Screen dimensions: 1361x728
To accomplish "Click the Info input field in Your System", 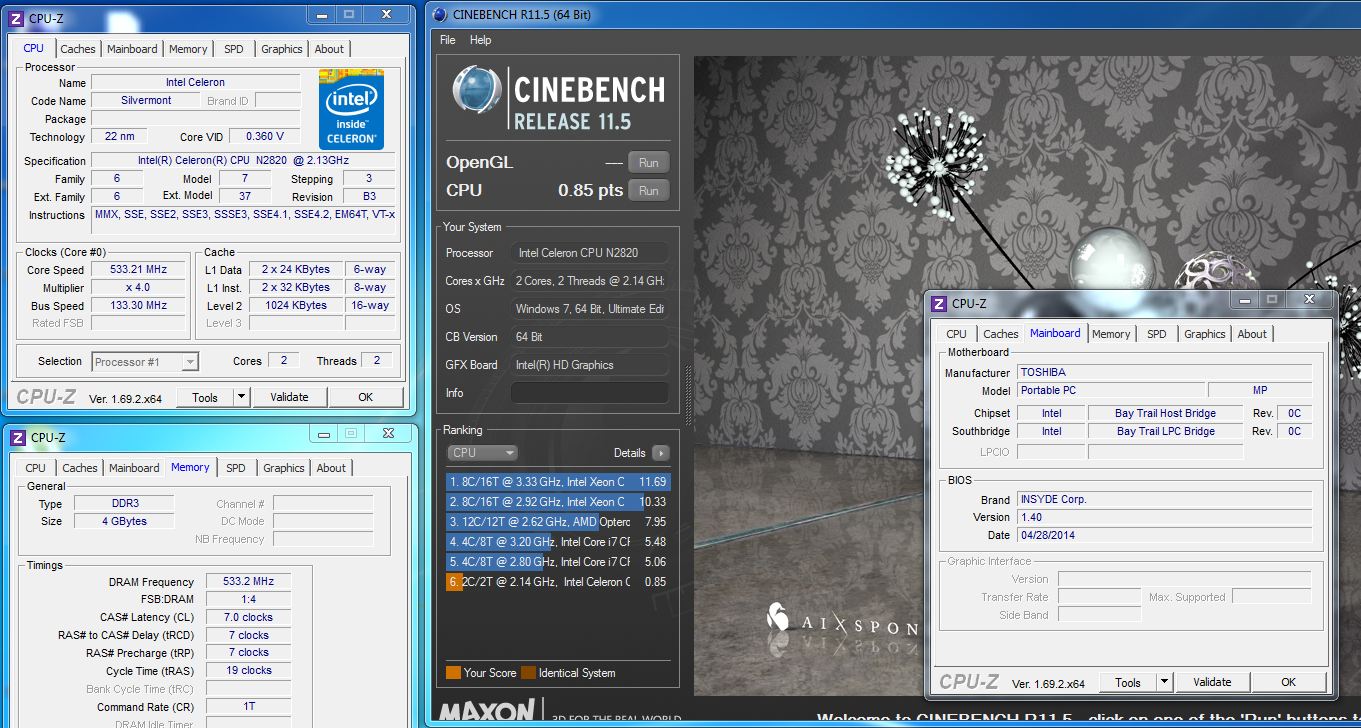I will click(589, 393).
